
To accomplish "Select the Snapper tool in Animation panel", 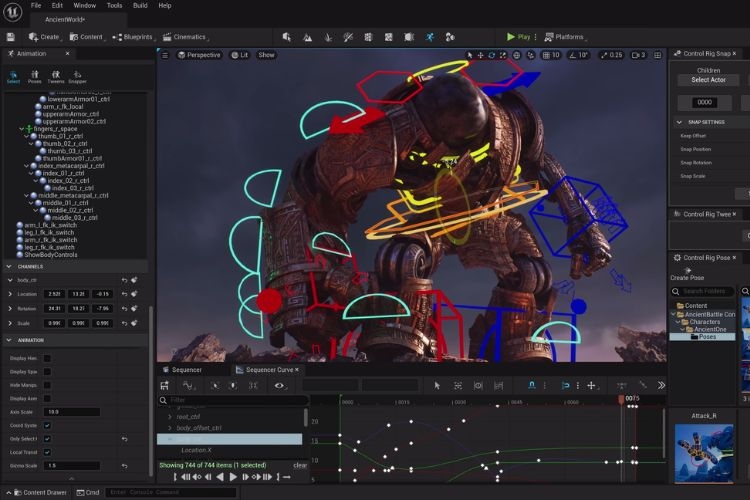I will point(77,77).
